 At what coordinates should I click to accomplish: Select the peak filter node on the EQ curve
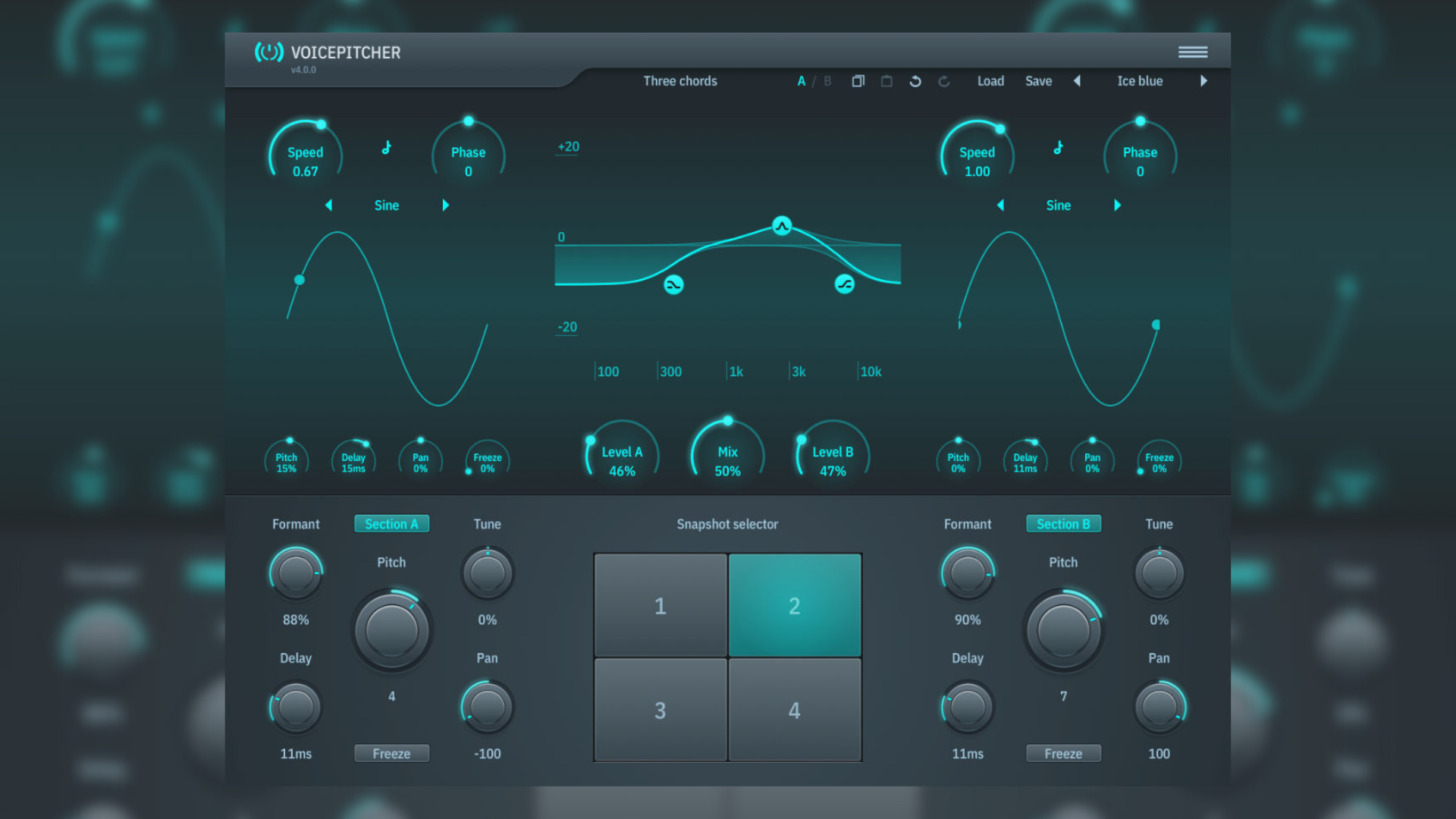pos(781,225)
